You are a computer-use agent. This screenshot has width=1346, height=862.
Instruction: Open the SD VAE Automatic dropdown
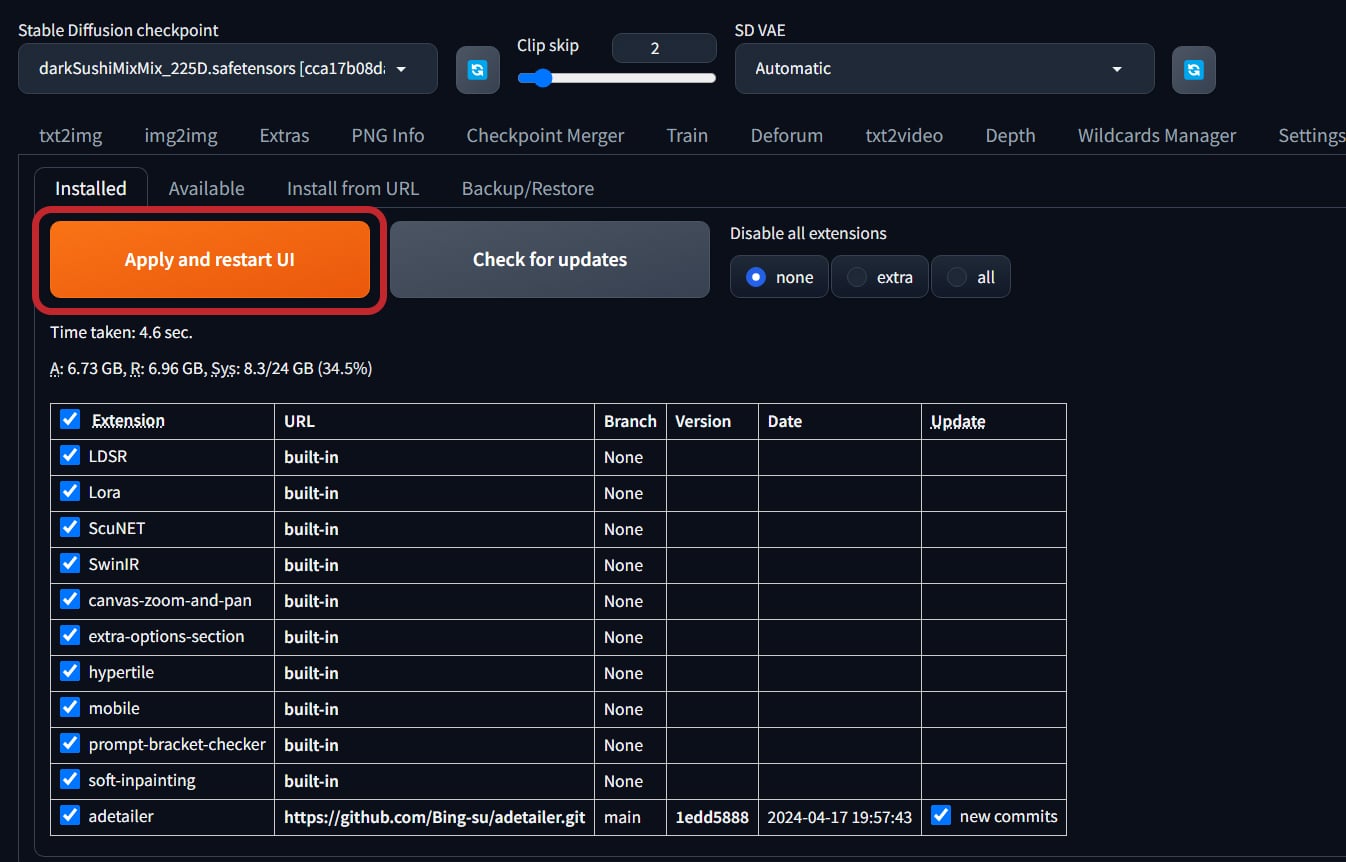point(945,69)
